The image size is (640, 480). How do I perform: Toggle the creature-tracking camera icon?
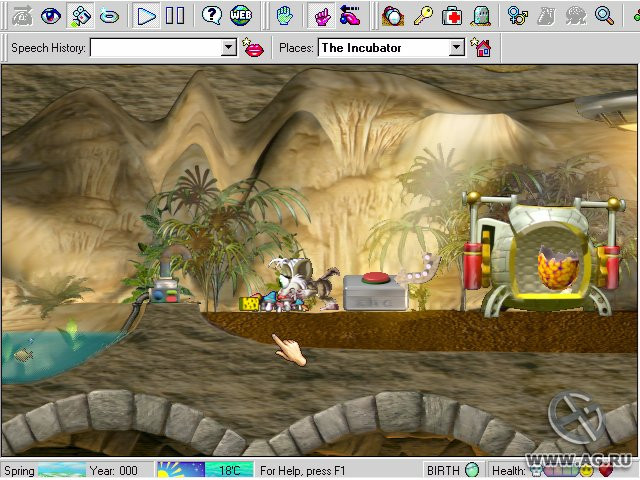coord(80,16)
